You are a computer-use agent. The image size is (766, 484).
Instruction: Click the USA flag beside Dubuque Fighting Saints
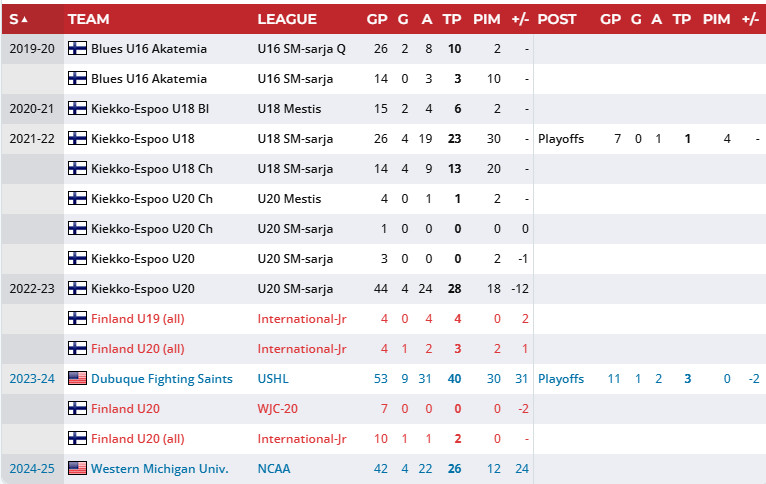(x=77, y=379)
